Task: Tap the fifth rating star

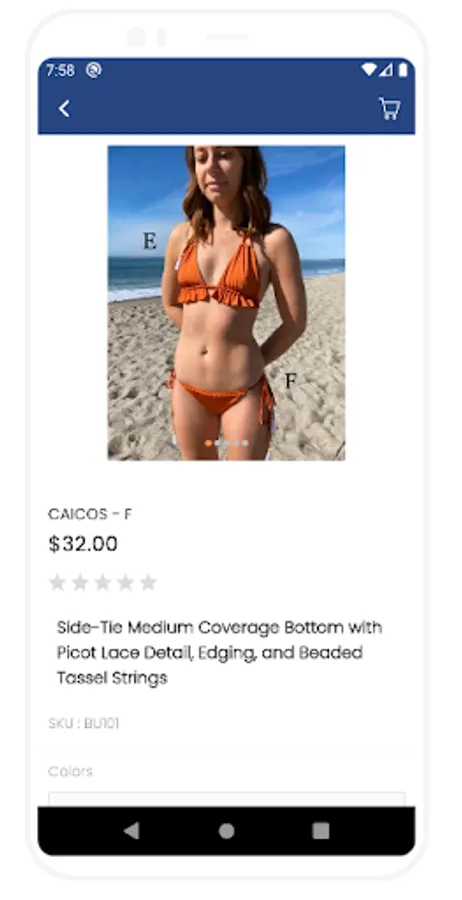Action: point(148,583)
